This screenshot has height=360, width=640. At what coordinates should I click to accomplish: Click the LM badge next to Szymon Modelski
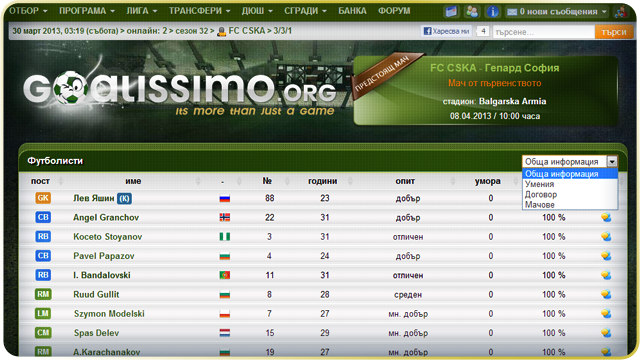(x=43, y=313)
